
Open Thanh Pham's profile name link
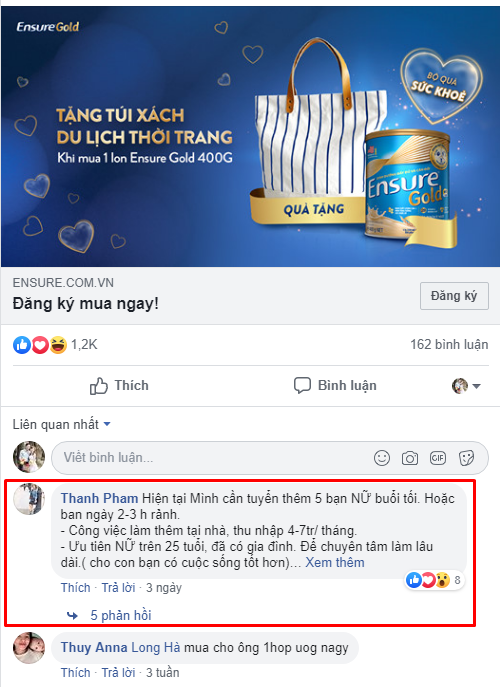99,498
